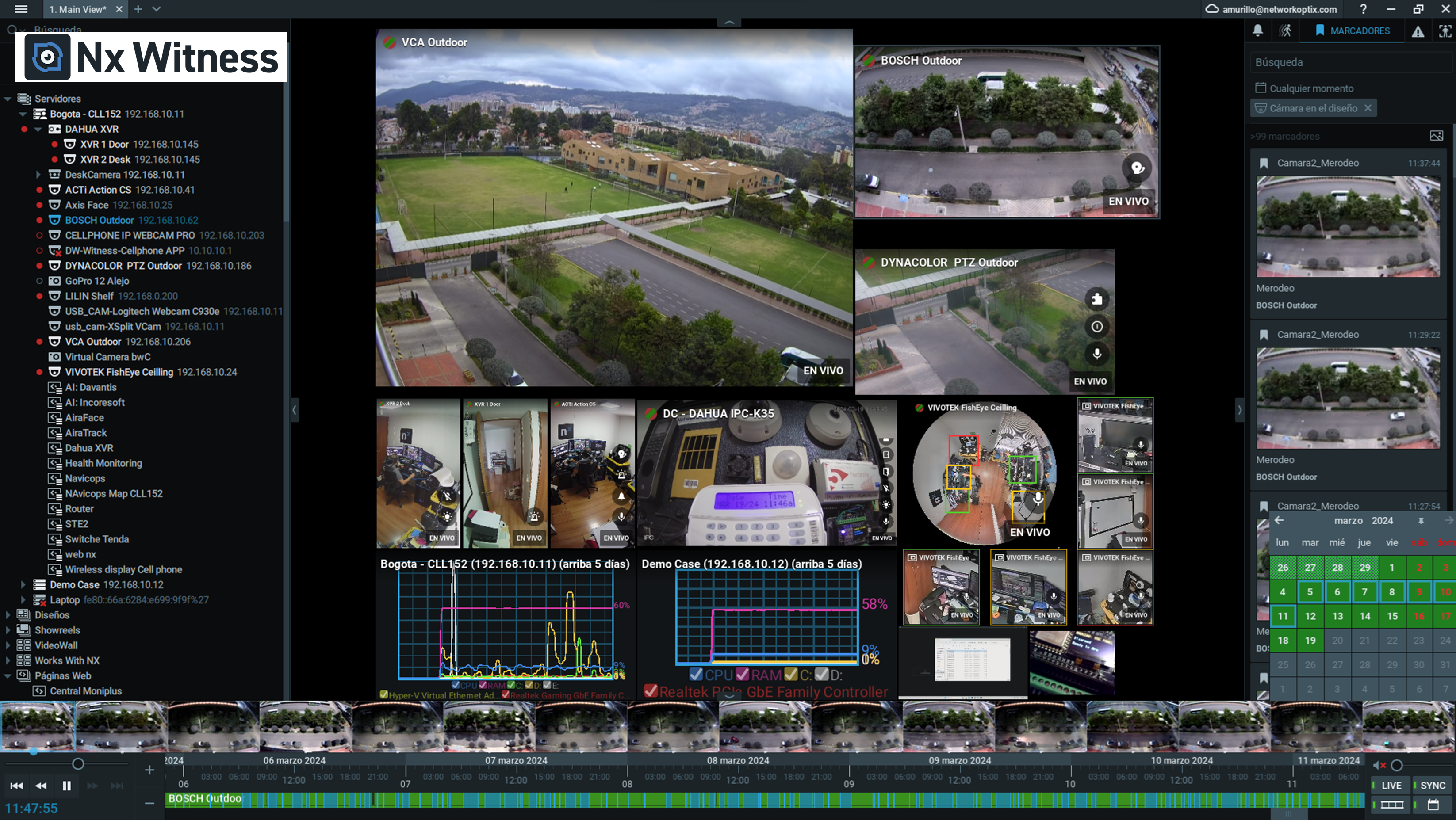Switch to the MARCADORES tab
Image resolution: width=1456 pixels, height=820 pixels.
point(1352,31)
